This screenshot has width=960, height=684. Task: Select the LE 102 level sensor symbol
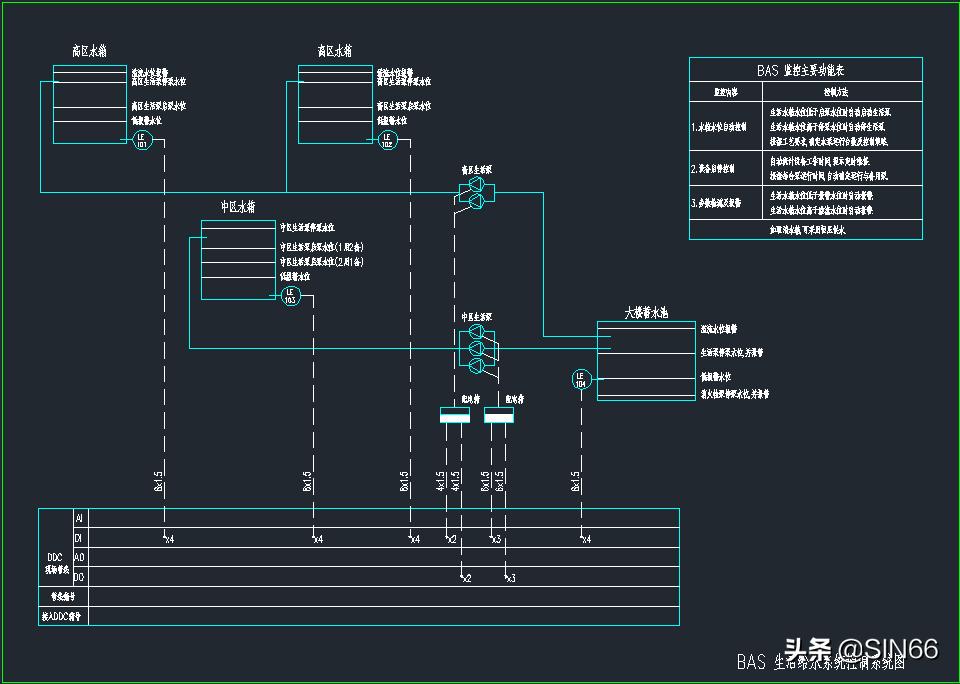(x=387, y=141)
